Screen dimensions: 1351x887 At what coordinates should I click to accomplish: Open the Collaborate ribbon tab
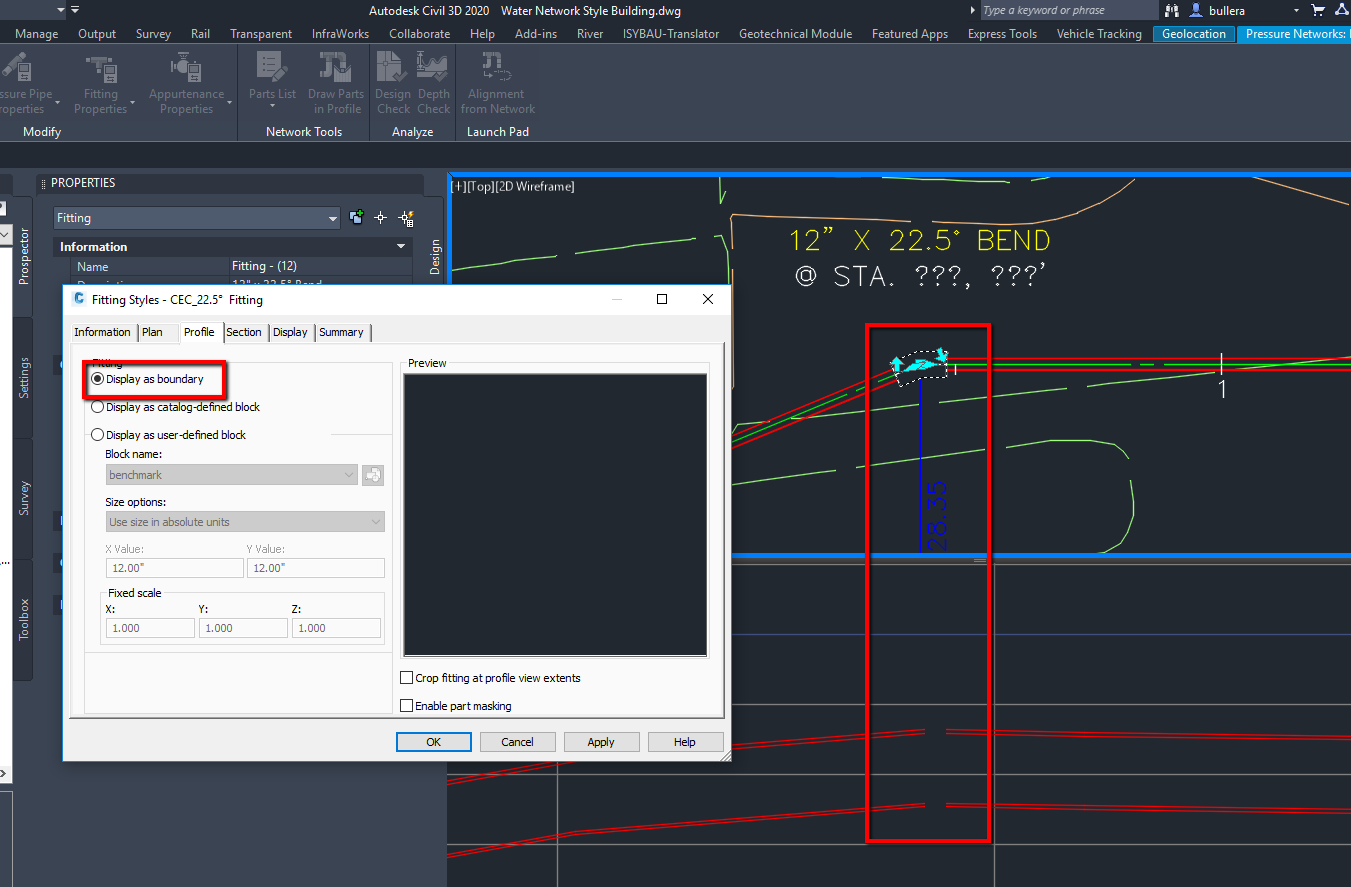[419, 34]
